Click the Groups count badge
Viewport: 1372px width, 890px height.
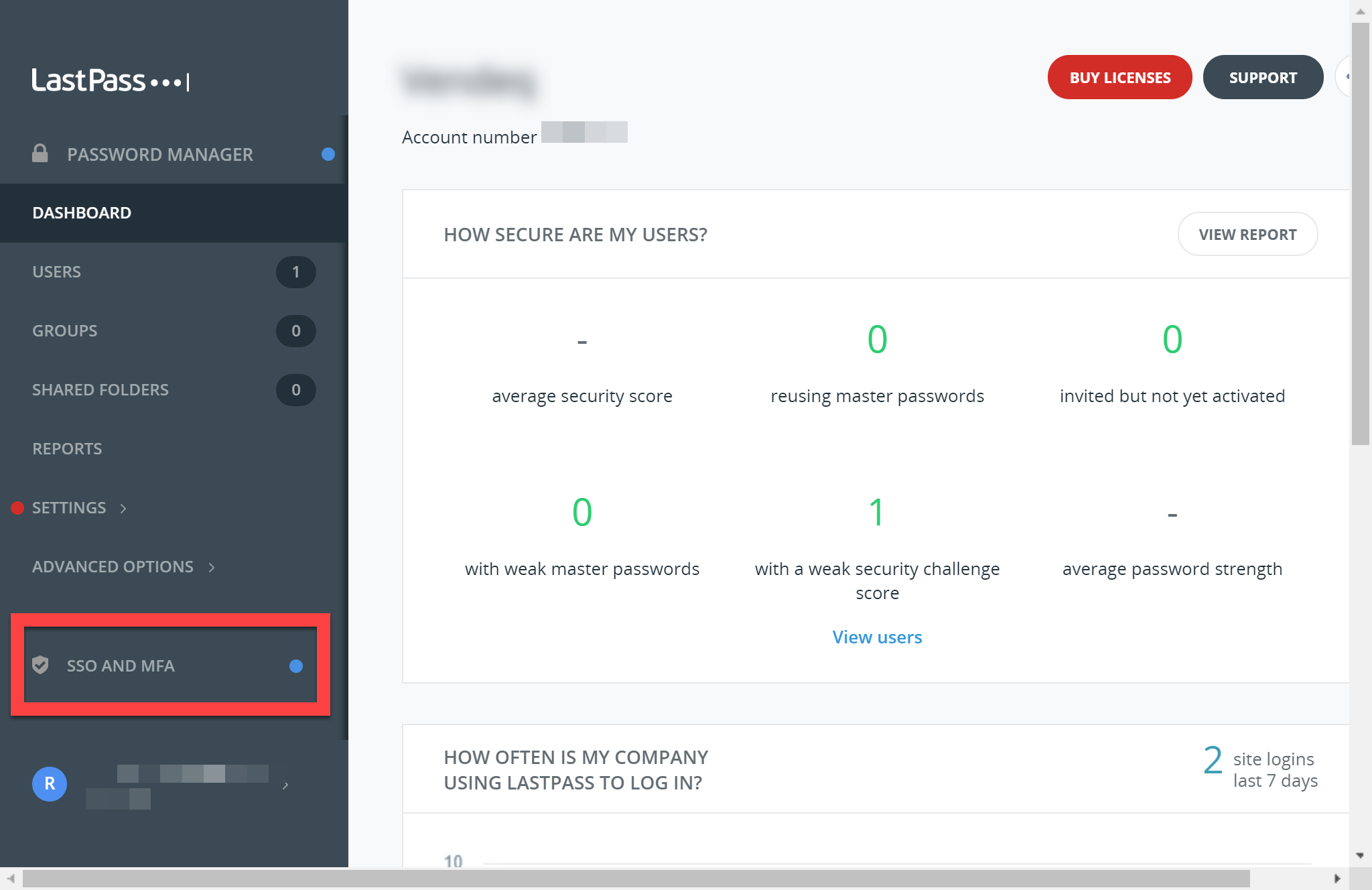point(296,331)
